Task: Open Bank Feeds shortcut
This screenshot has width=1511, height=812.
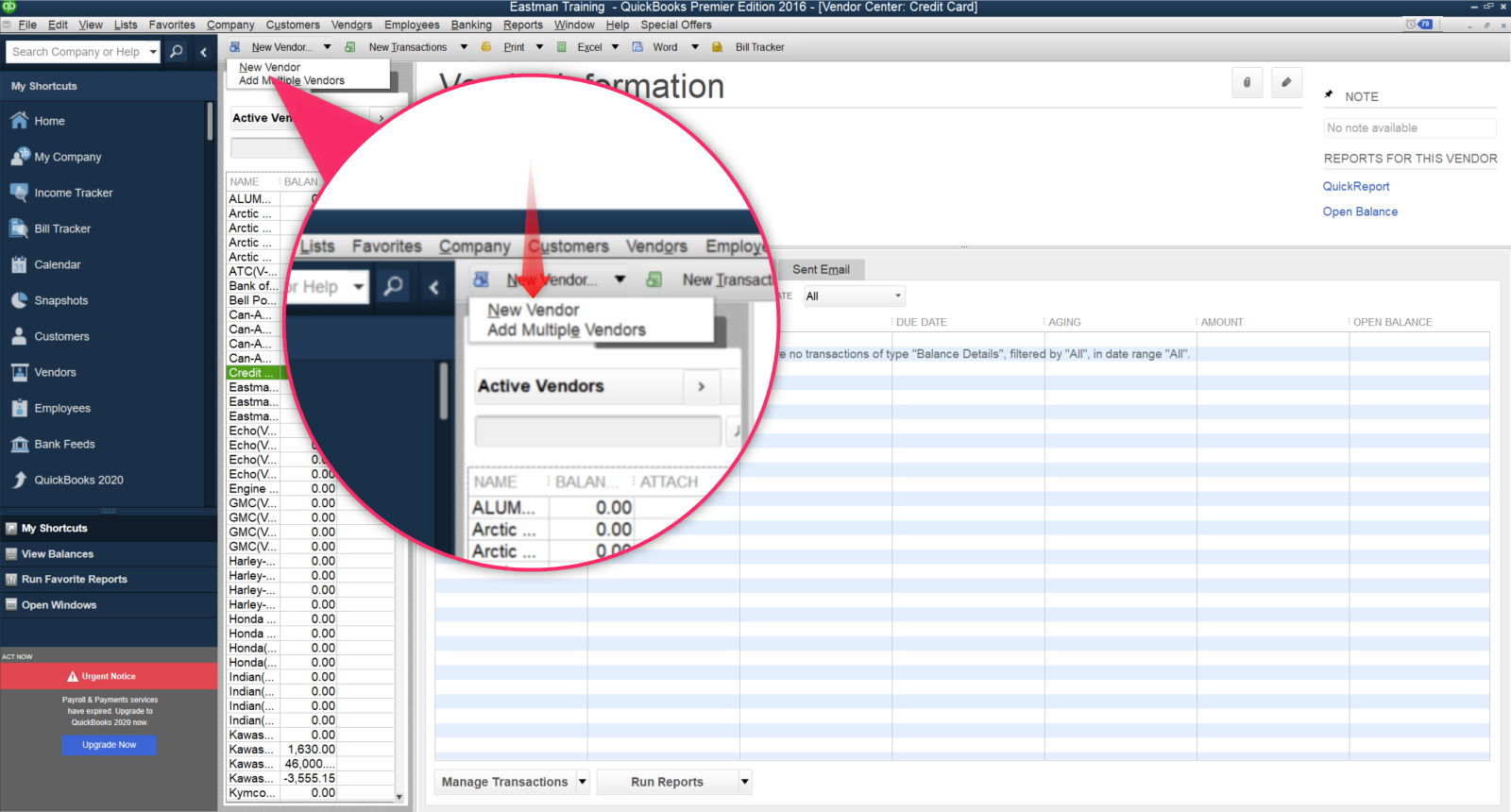Action: click(x=64, y=444)
